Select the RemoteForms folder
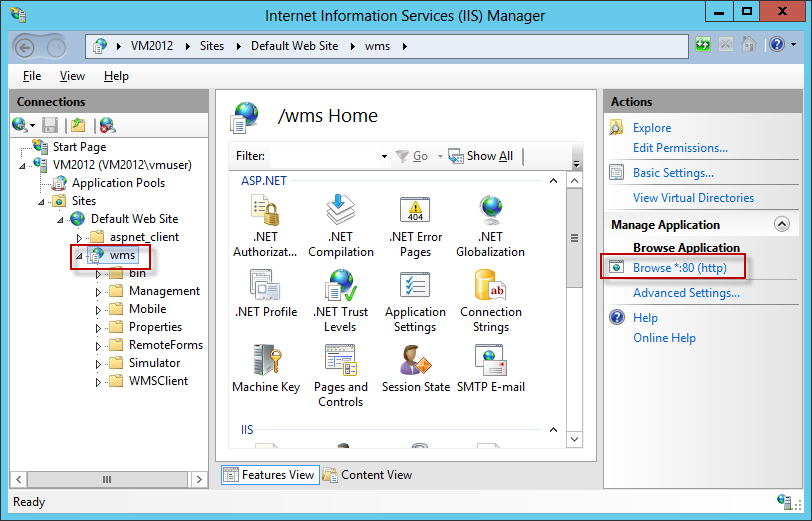The width and height of the screenshot is (812, 521). pyautogui.click(x=166, y=345)
